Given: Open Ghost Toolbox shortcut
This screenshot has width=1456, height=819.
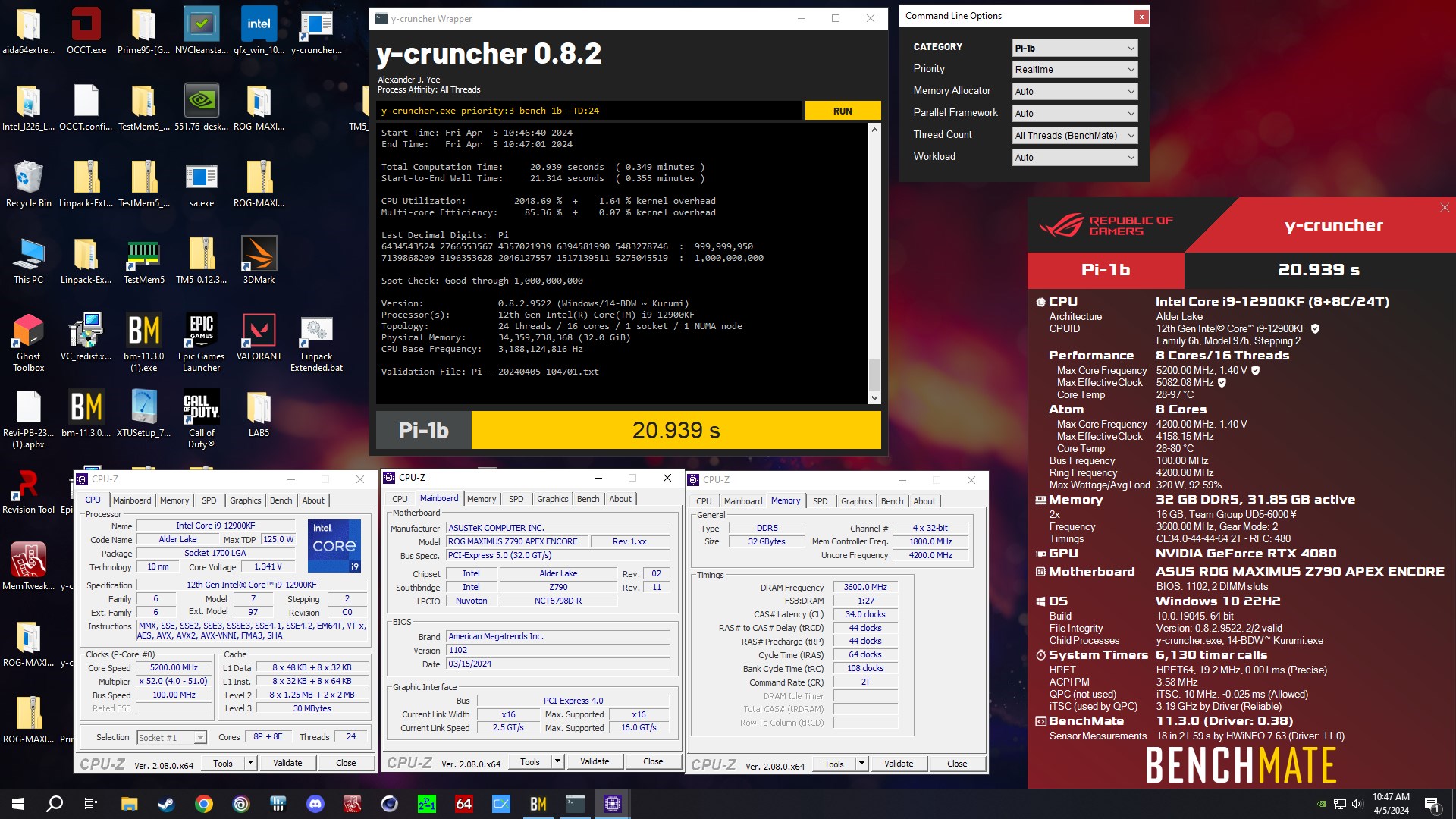Looking at the screenshot, I should tap(28, 343).
